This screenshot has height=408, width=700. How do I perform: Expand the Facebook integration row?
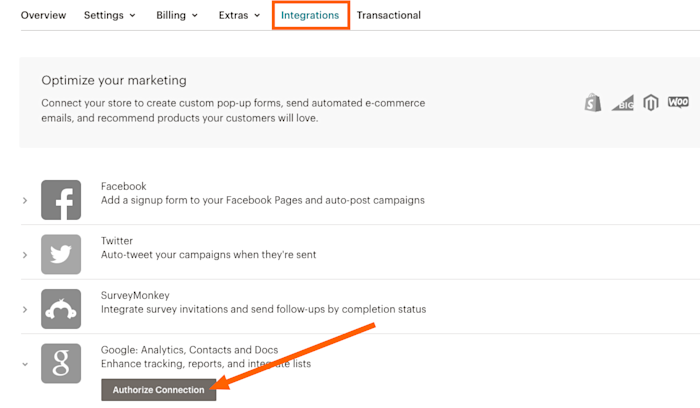click(25, 200)
